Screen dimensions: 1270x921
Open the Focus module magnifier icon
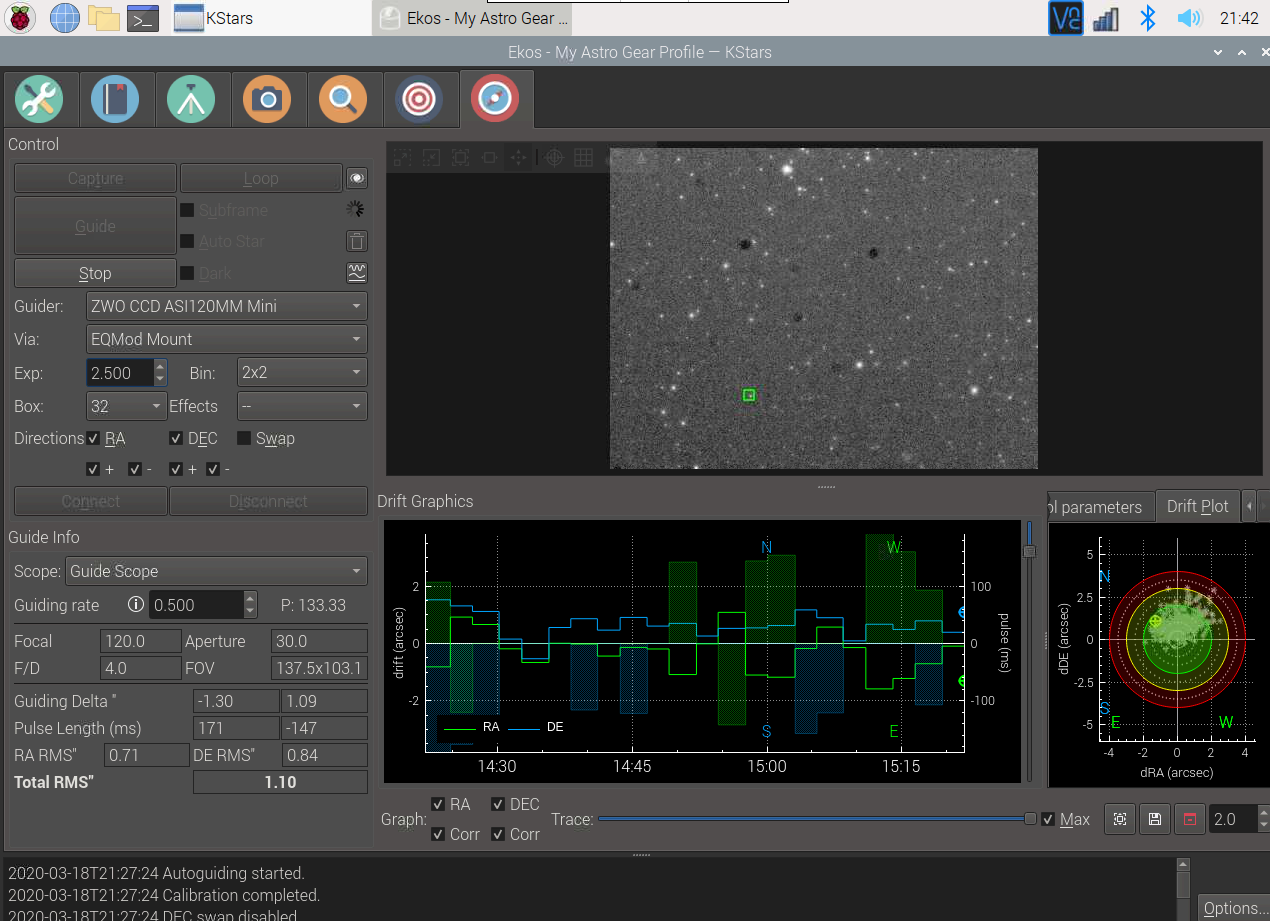(x=343, y=100)
